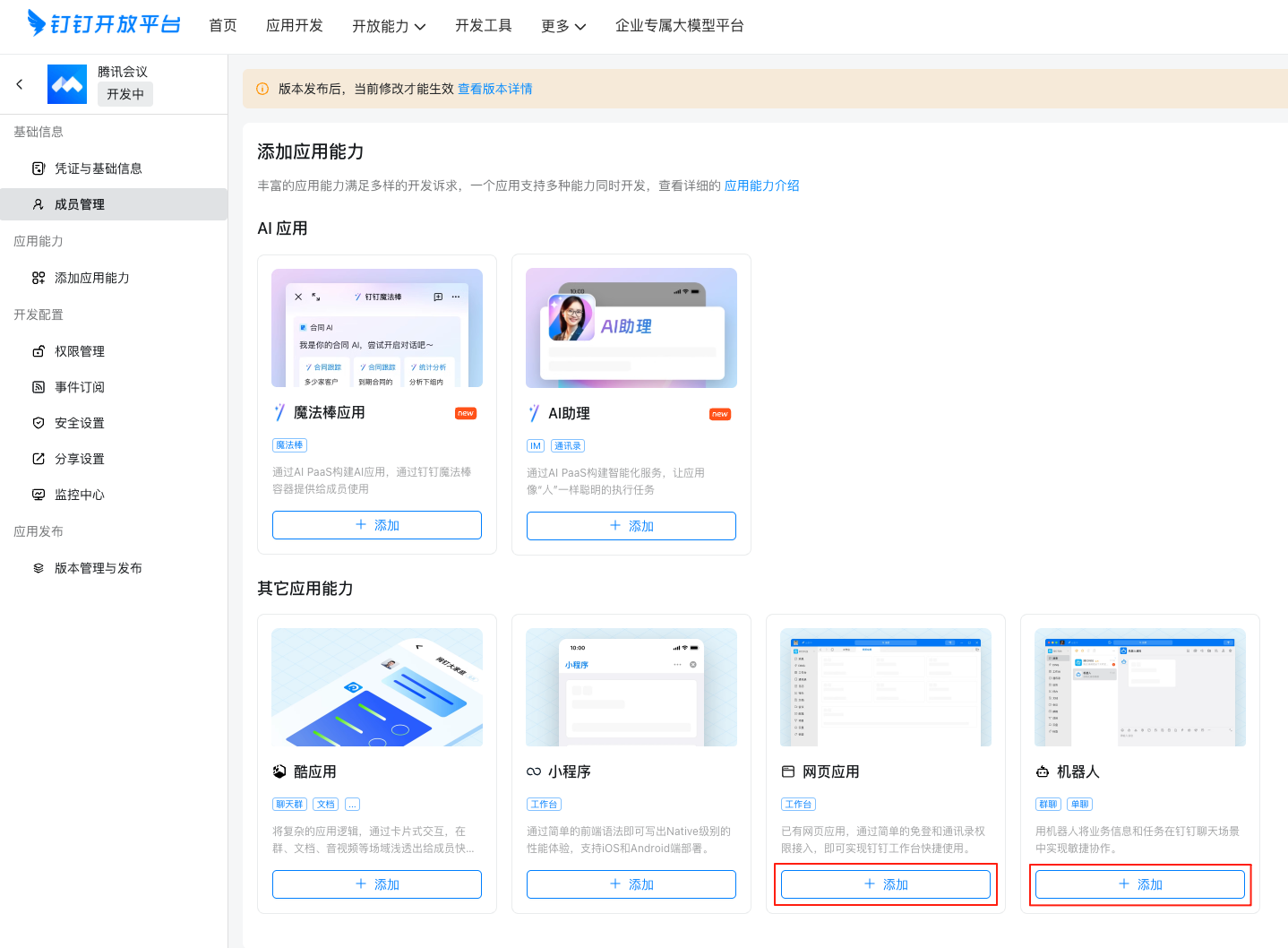Click the 酷应用 preview thumbnail

377,687
